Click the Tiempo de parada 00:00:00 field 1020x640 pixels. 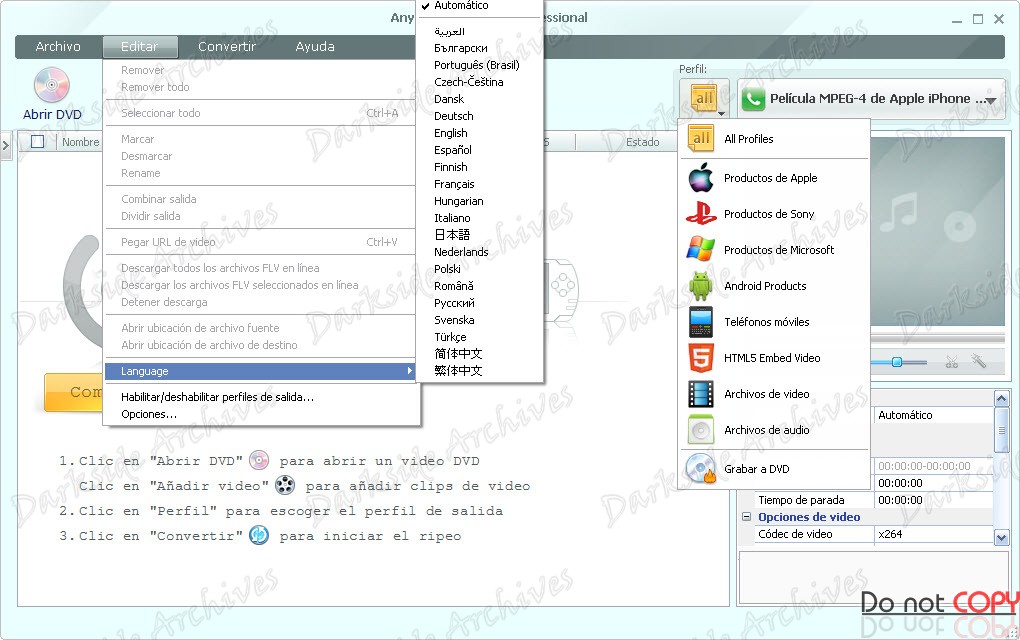pyautogui.click(x=933, y=500)
